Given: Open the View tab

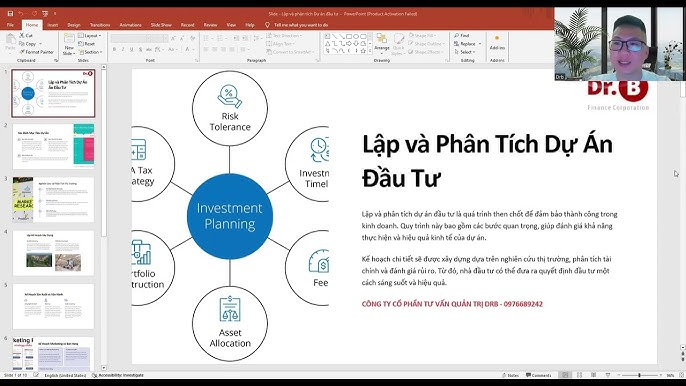Looking at the screenshot, I should pyautogui.click(x=231, y=25).
